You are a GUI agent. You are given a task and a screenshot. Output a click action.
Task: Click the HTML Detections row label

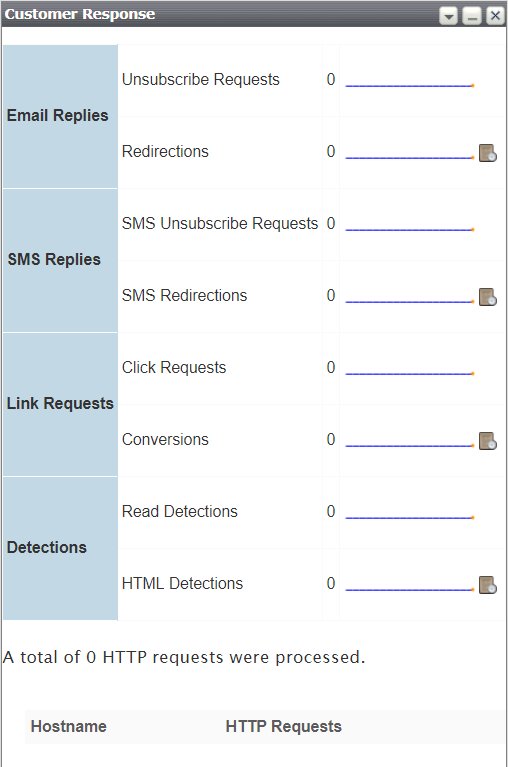pos(182,583)
